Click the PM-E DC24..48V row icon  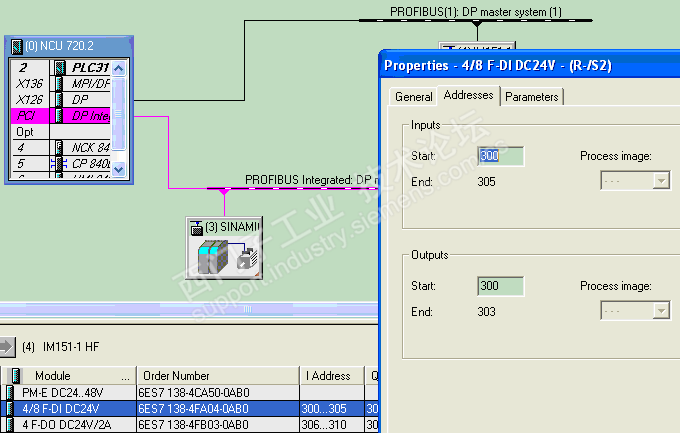[10, 393]
